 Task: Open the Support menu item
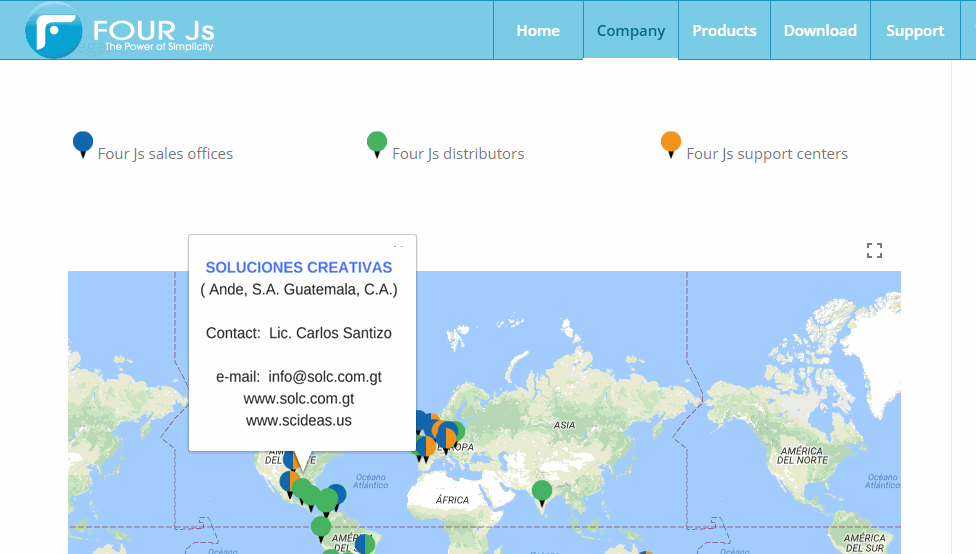click(x=915, y=31)
